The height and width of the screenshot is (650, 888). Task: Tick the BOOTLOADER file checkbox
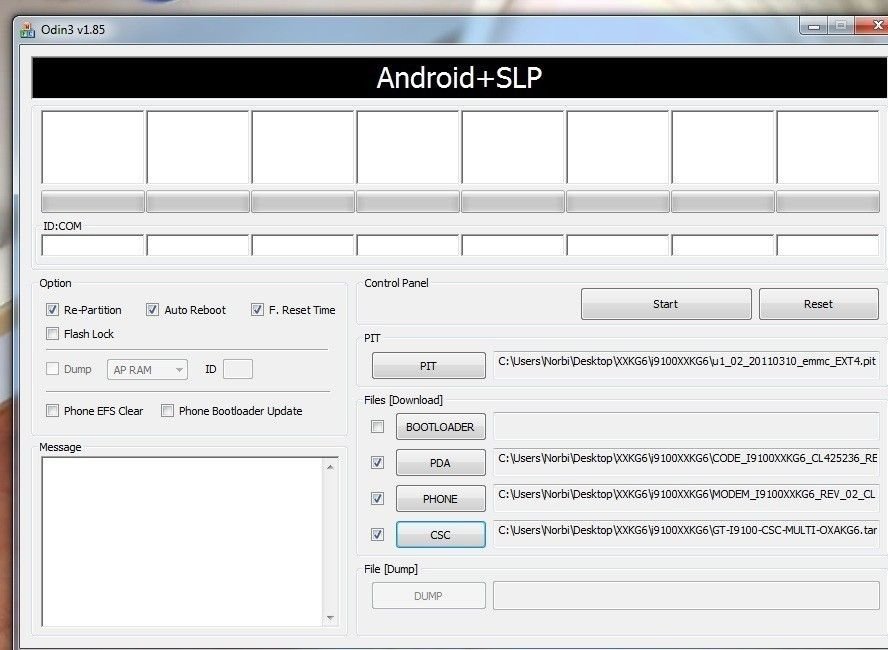pos(377,426)
